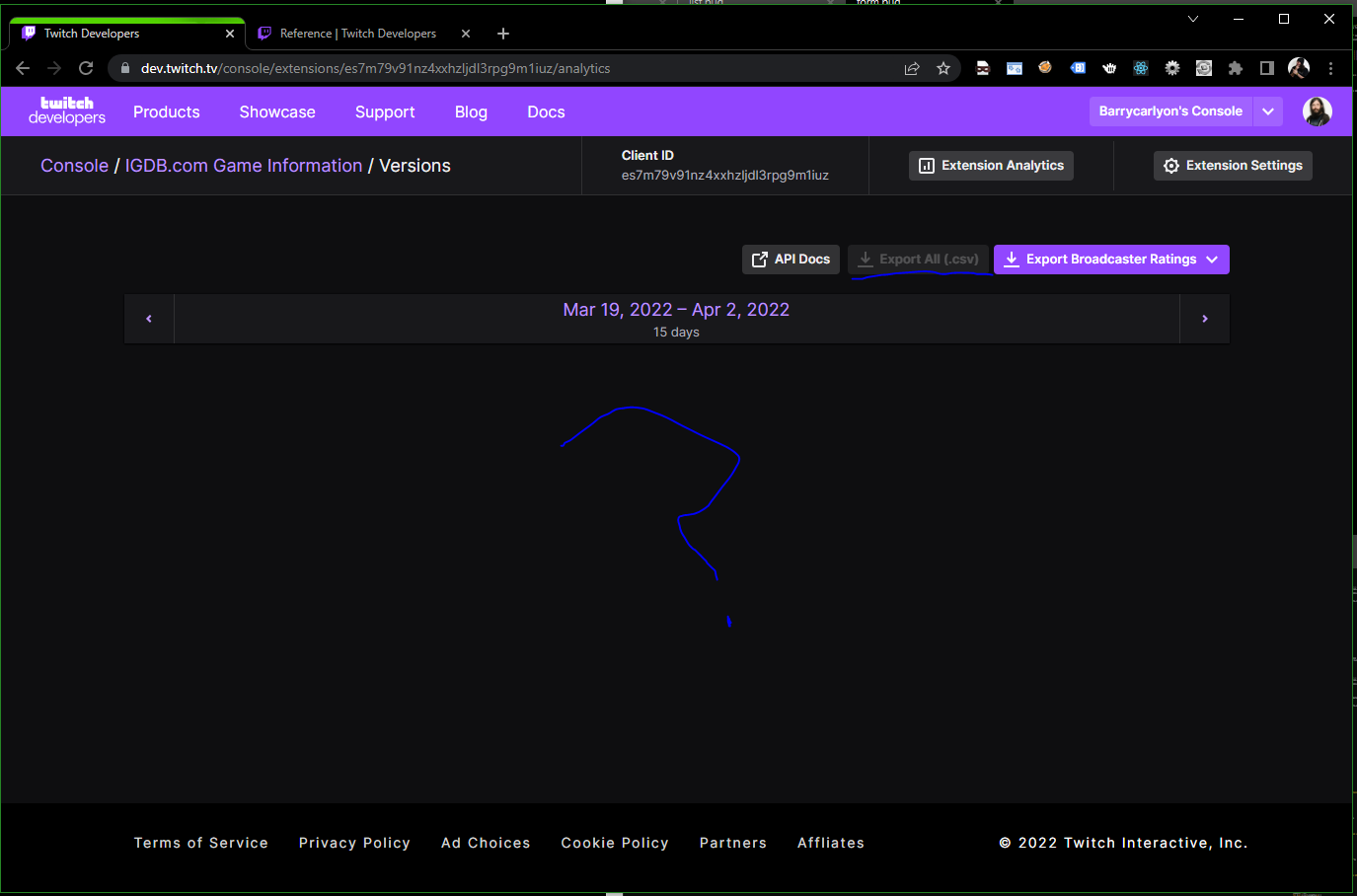Click the share icon in the address bar

[912, 68]
